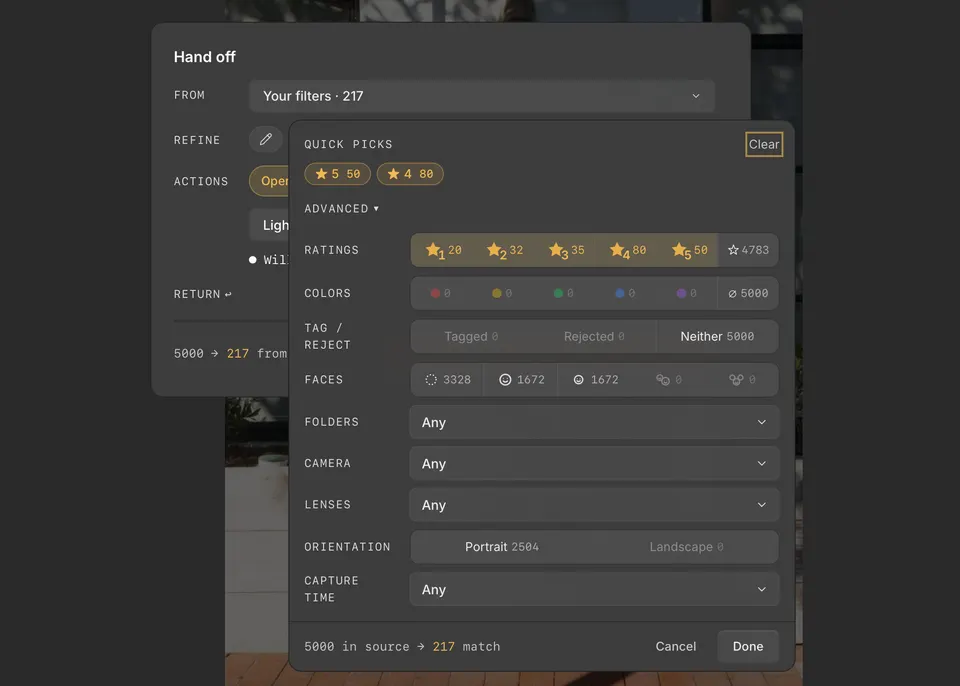
Task: Click the 'Hand off' dialog title
Action: [x=204, y=57]
